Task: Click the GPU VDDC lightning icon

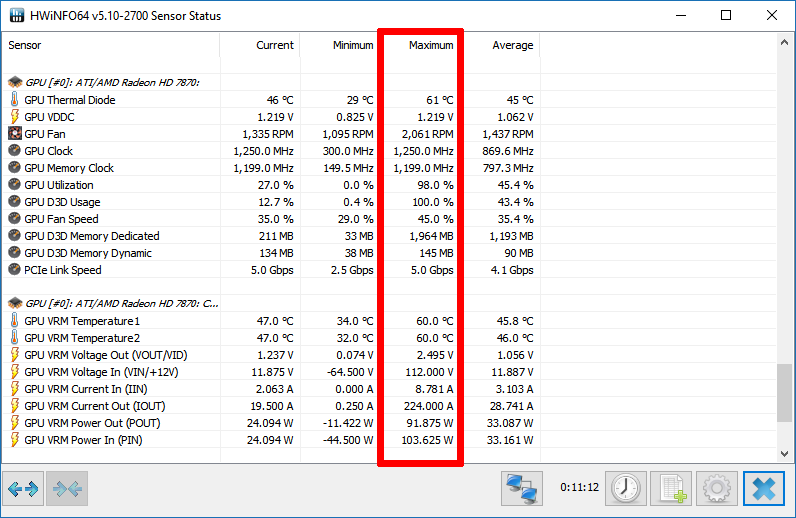Action: [15, 116]
